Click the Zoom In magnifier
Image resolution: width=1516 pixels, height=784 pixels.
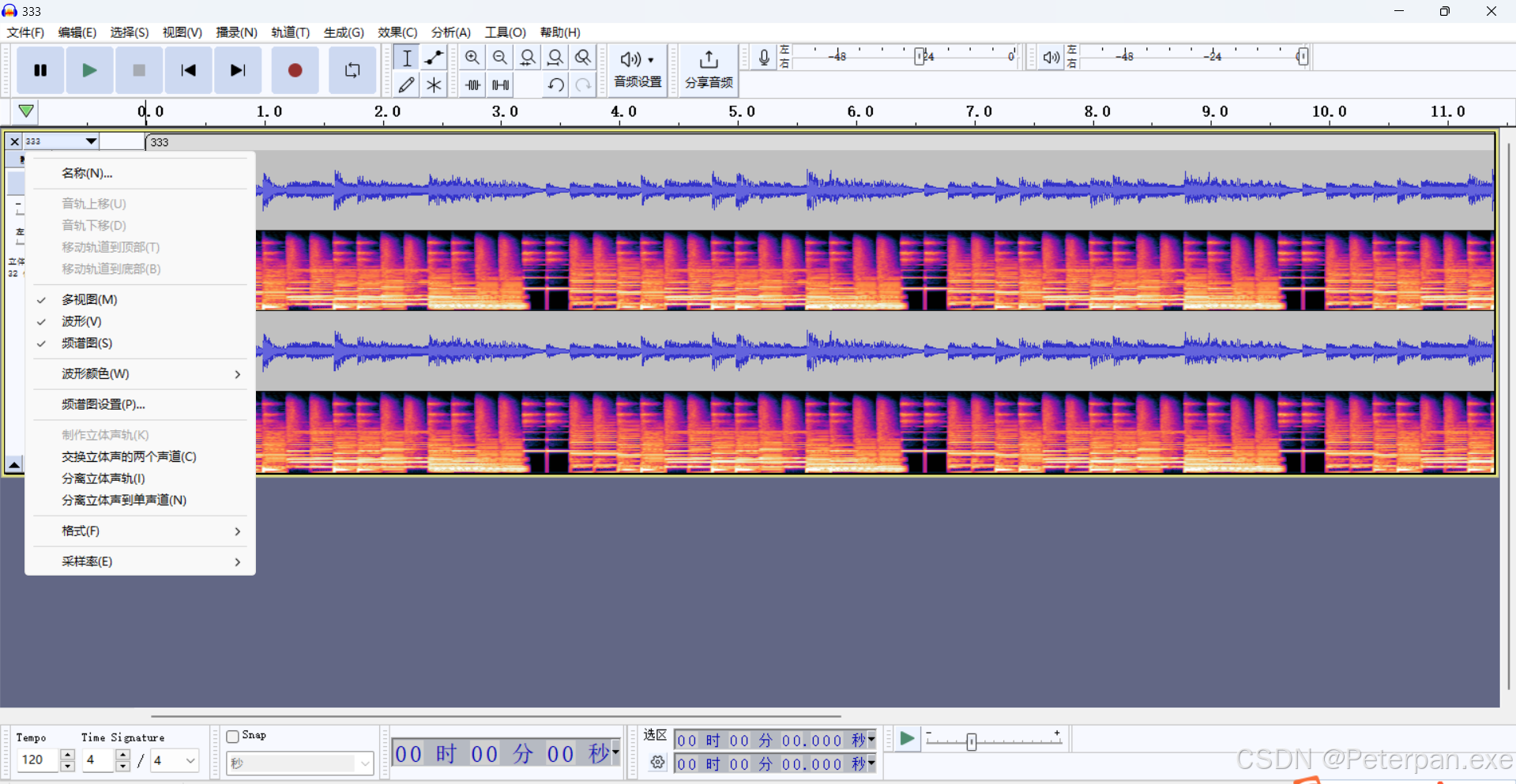coord(472,58)
